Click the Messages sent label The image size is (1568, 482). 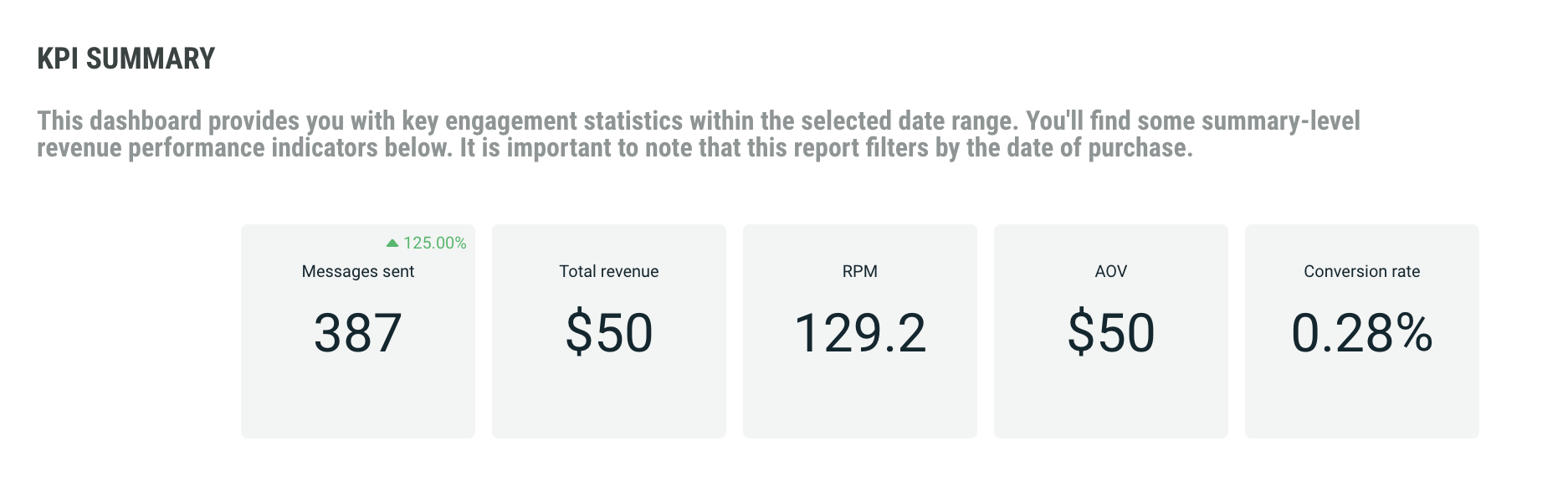[x=358, y=271]
